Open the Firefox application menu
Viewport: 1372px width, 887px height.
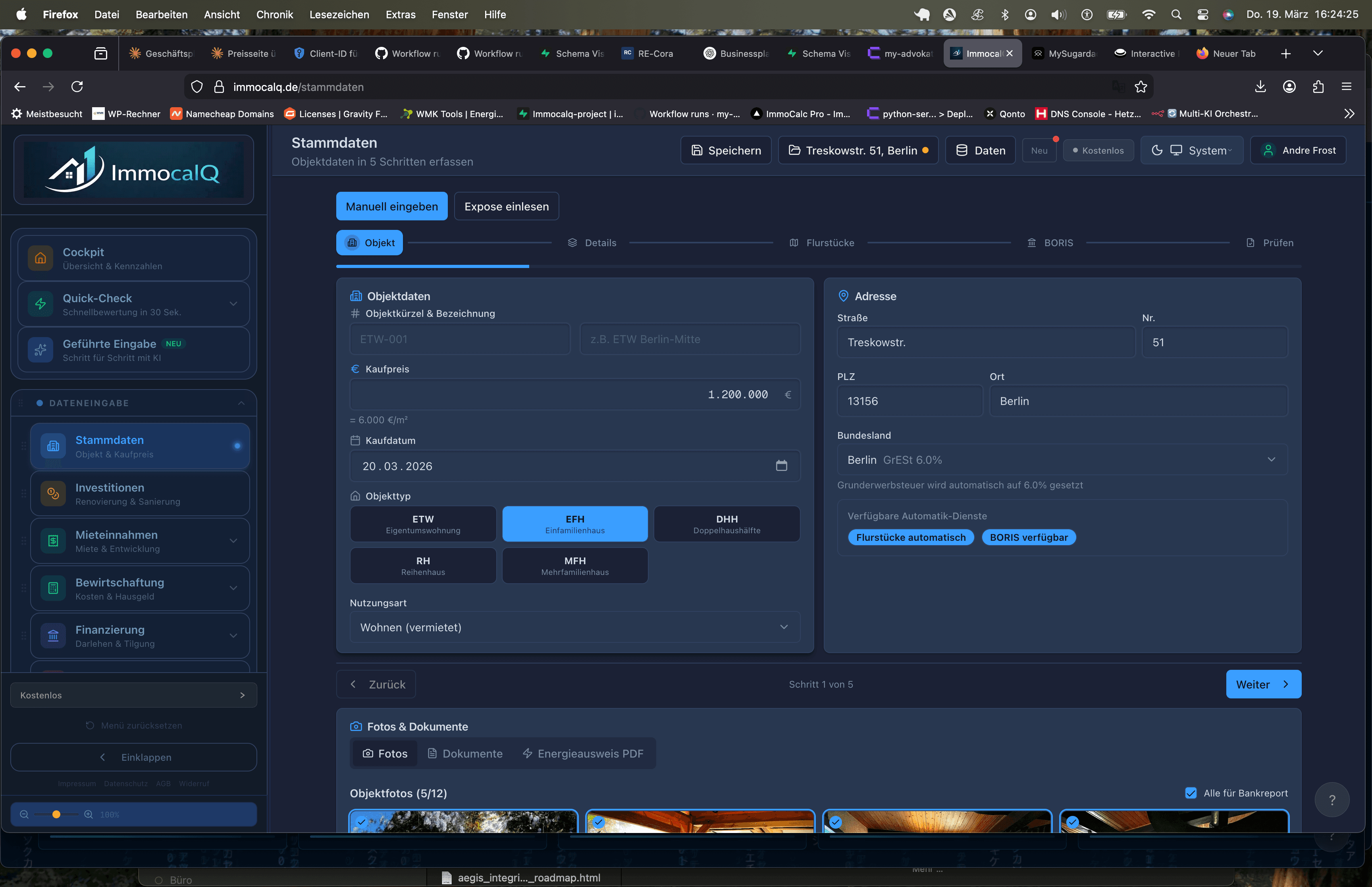point(1346,87)
